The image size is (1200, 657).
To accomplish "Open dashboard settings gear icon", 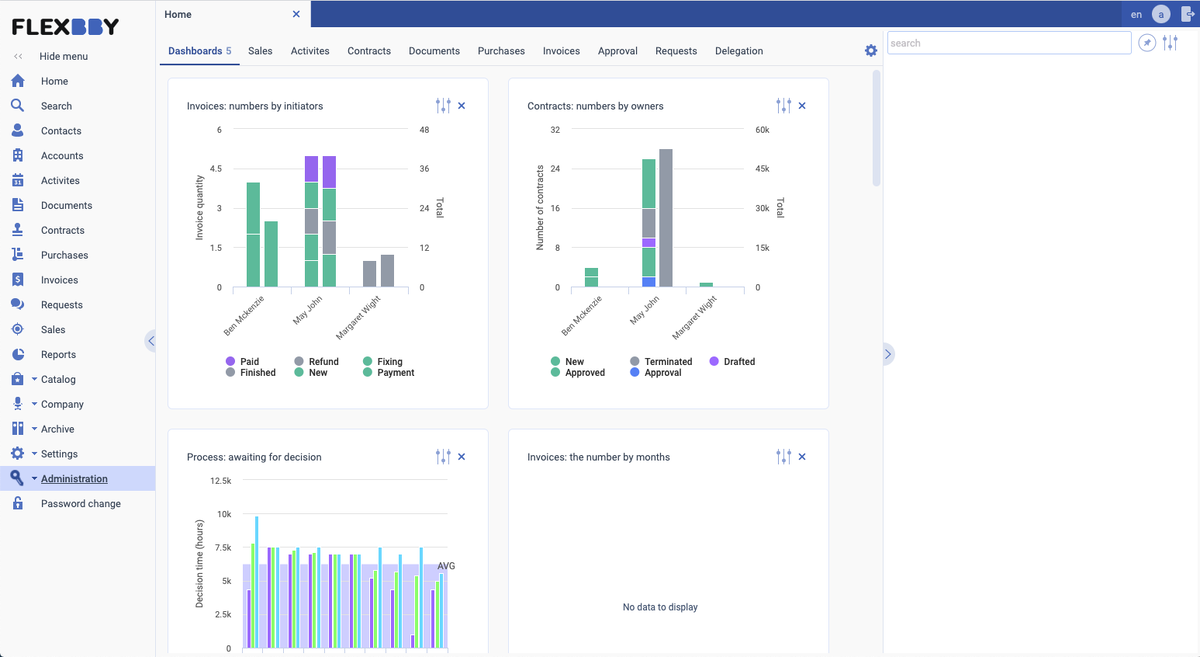I will (871, 51).
